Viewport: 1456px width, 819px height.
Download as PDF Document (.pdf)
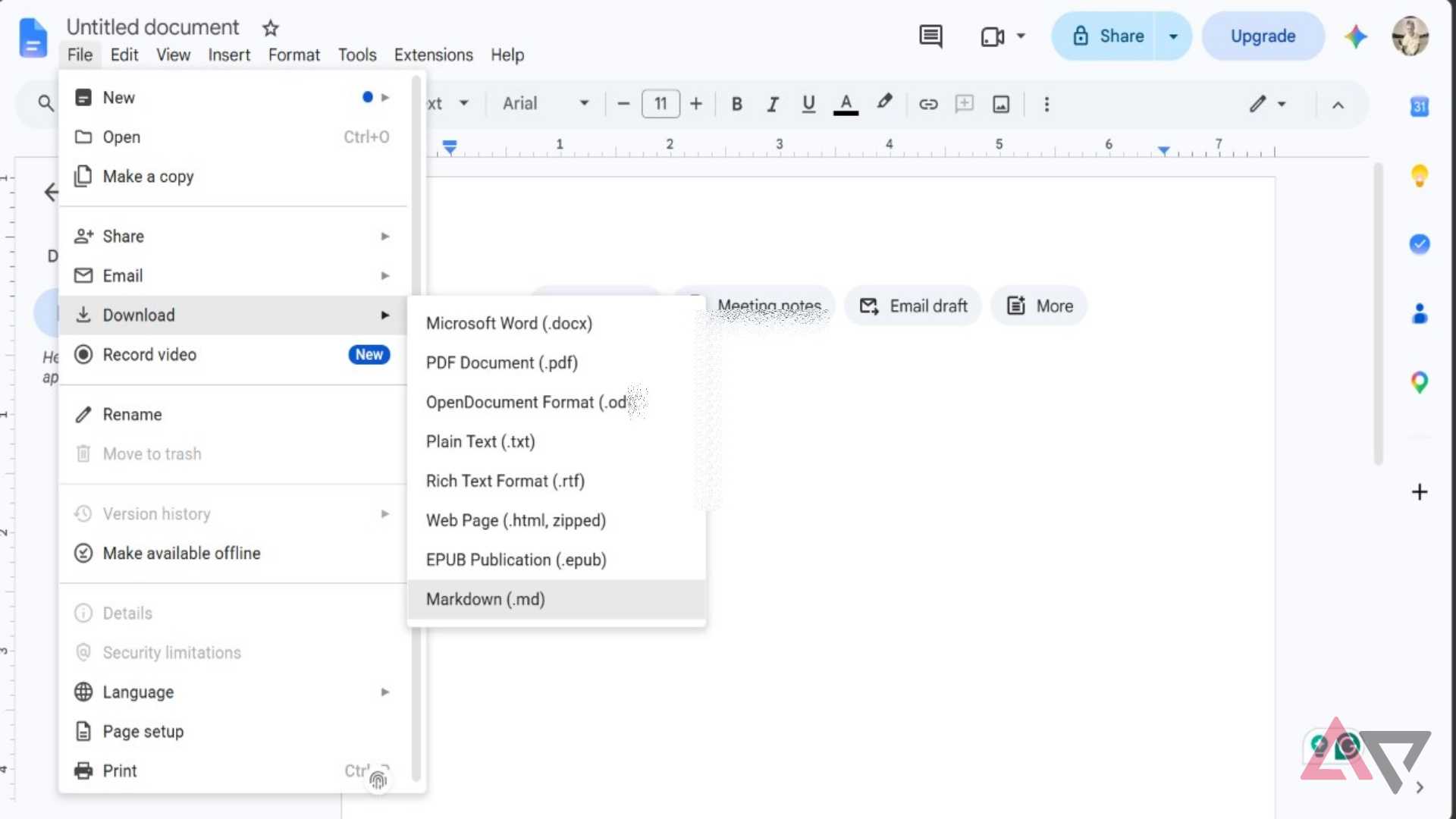[557, 363]
